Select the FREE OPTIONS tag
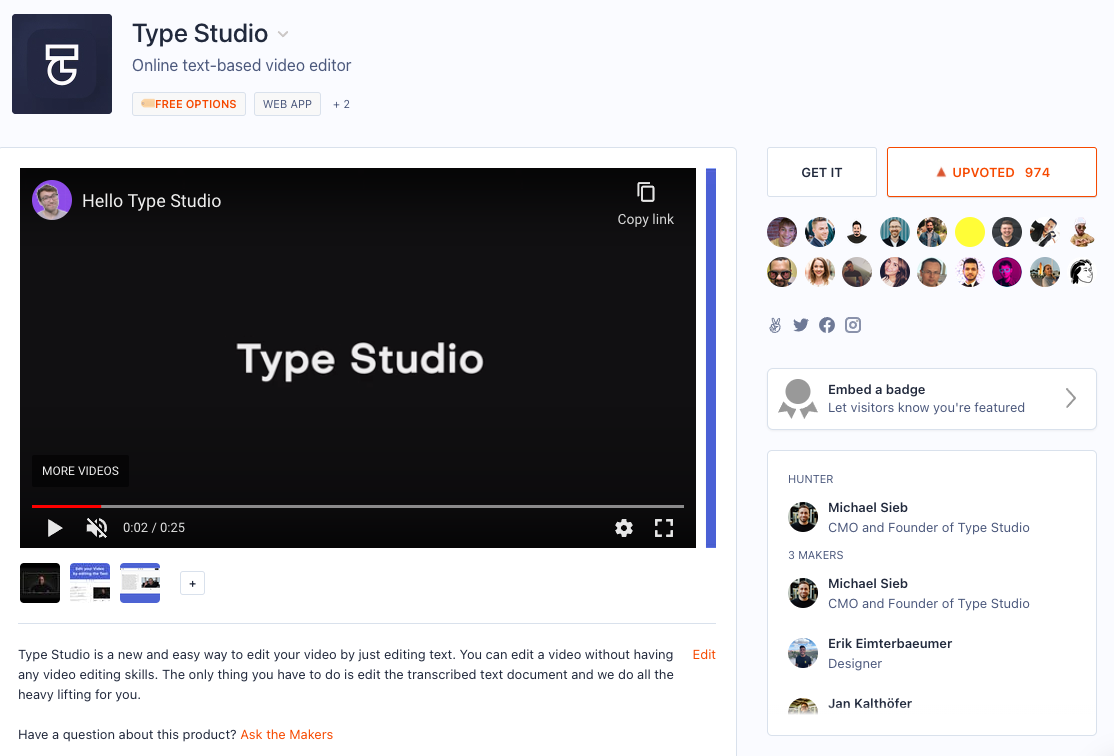 (189, 104)
